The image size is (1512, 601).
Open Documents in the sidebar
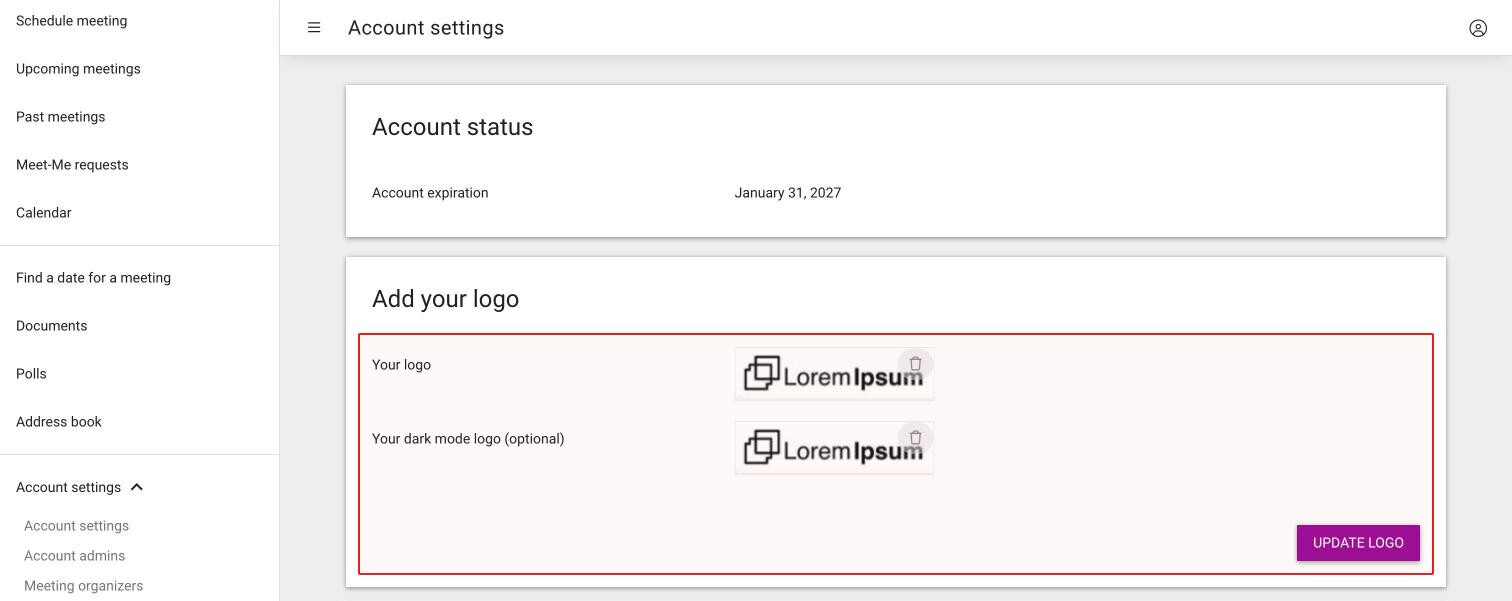(x=51, y=326)
